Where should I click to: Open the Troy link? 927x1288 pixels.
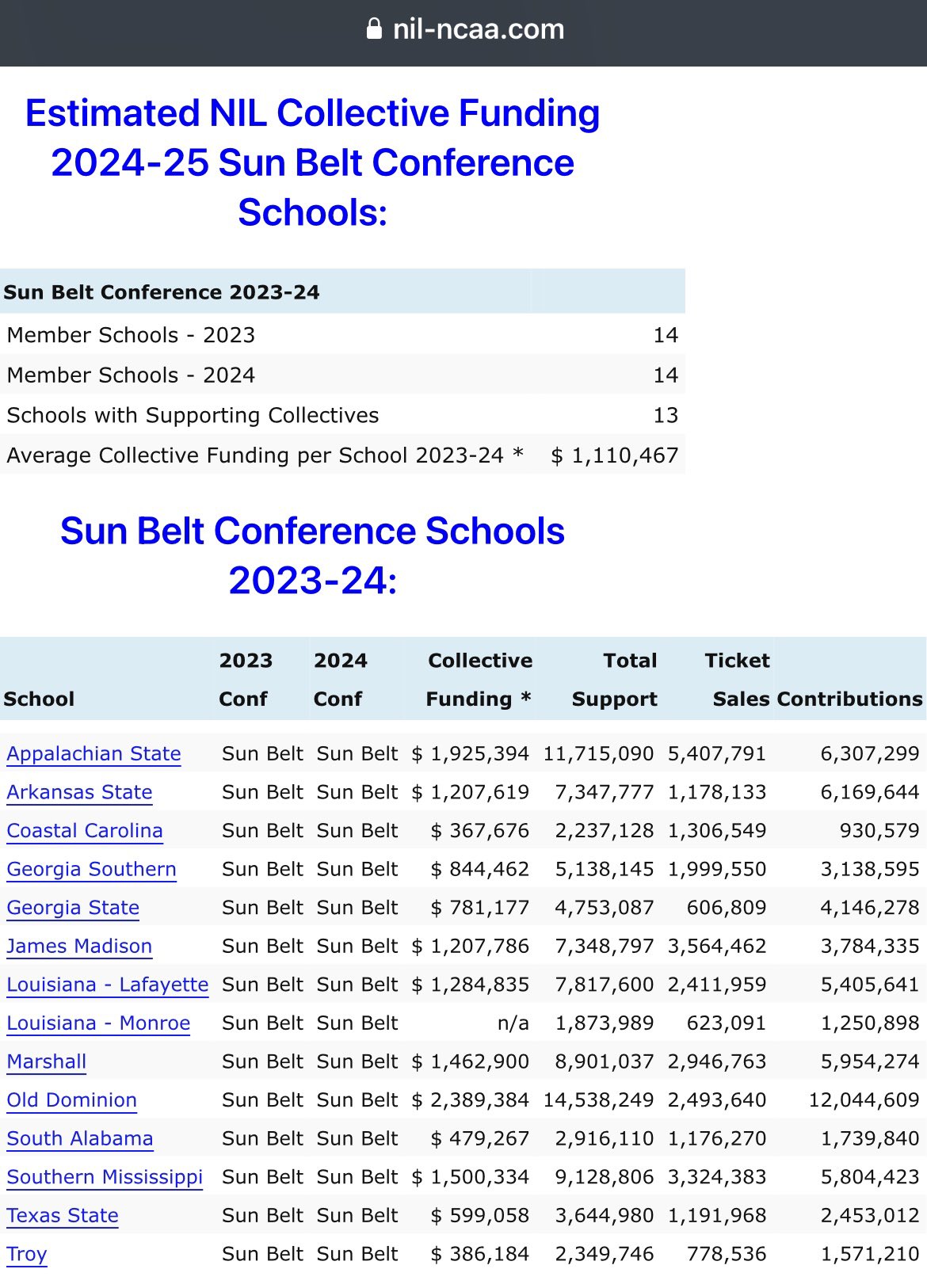coord(27,1254)
